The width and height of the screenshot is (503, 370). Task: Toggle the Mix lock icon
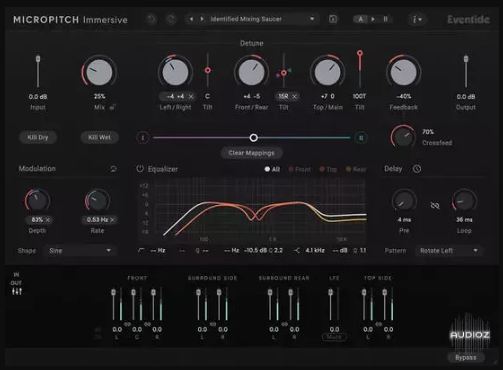(x=112, y=107)
